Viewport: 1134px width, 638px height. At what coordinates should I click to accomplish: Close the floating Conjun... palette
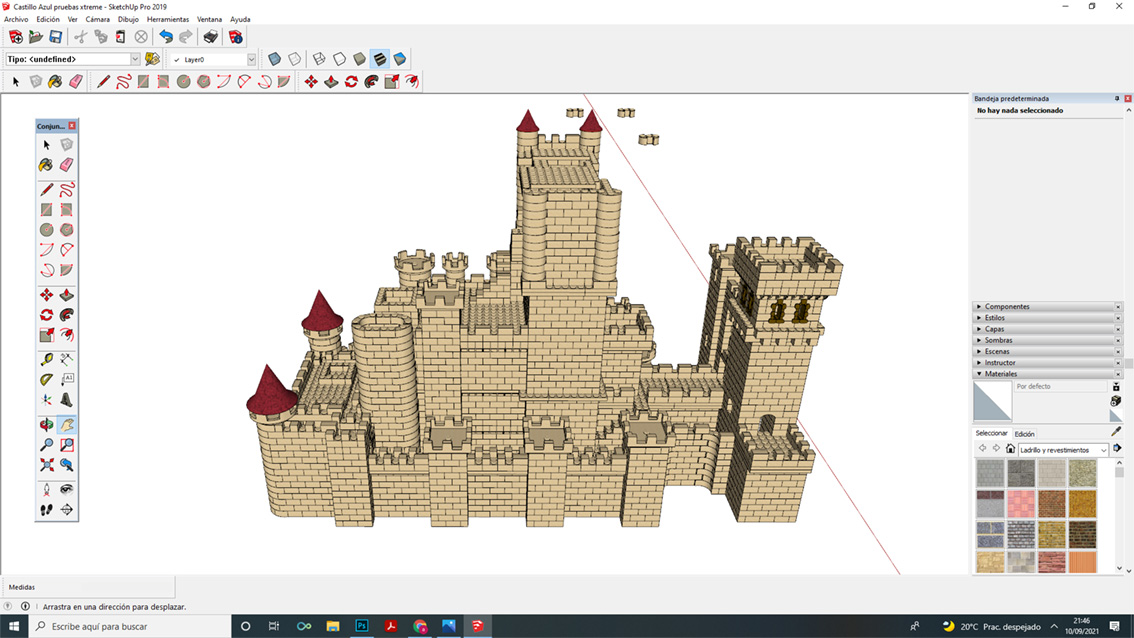click(x=72, y=126)
